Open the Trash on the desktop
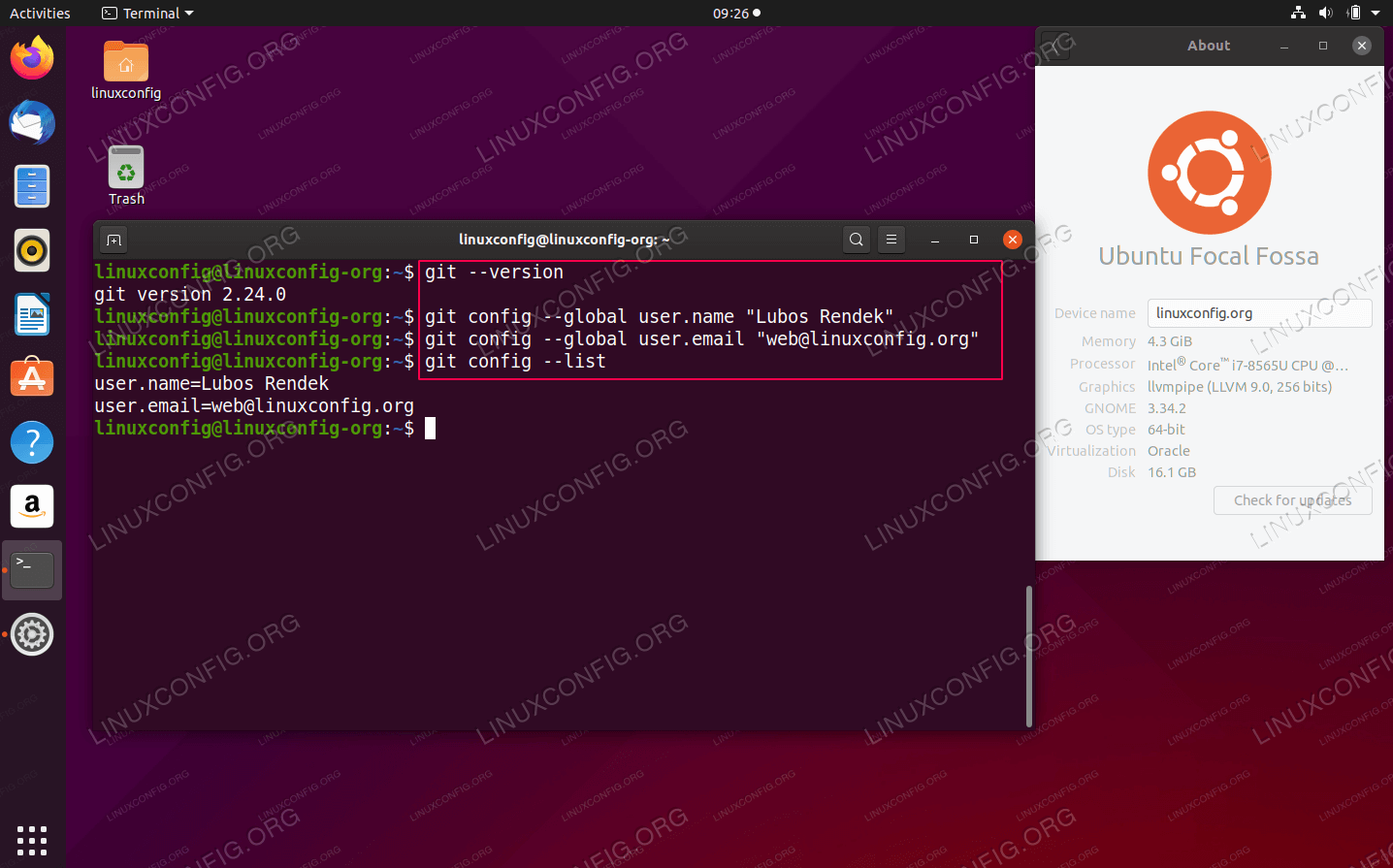The height and width of the screenshot is (868, 1393). [x=126, y=165]
